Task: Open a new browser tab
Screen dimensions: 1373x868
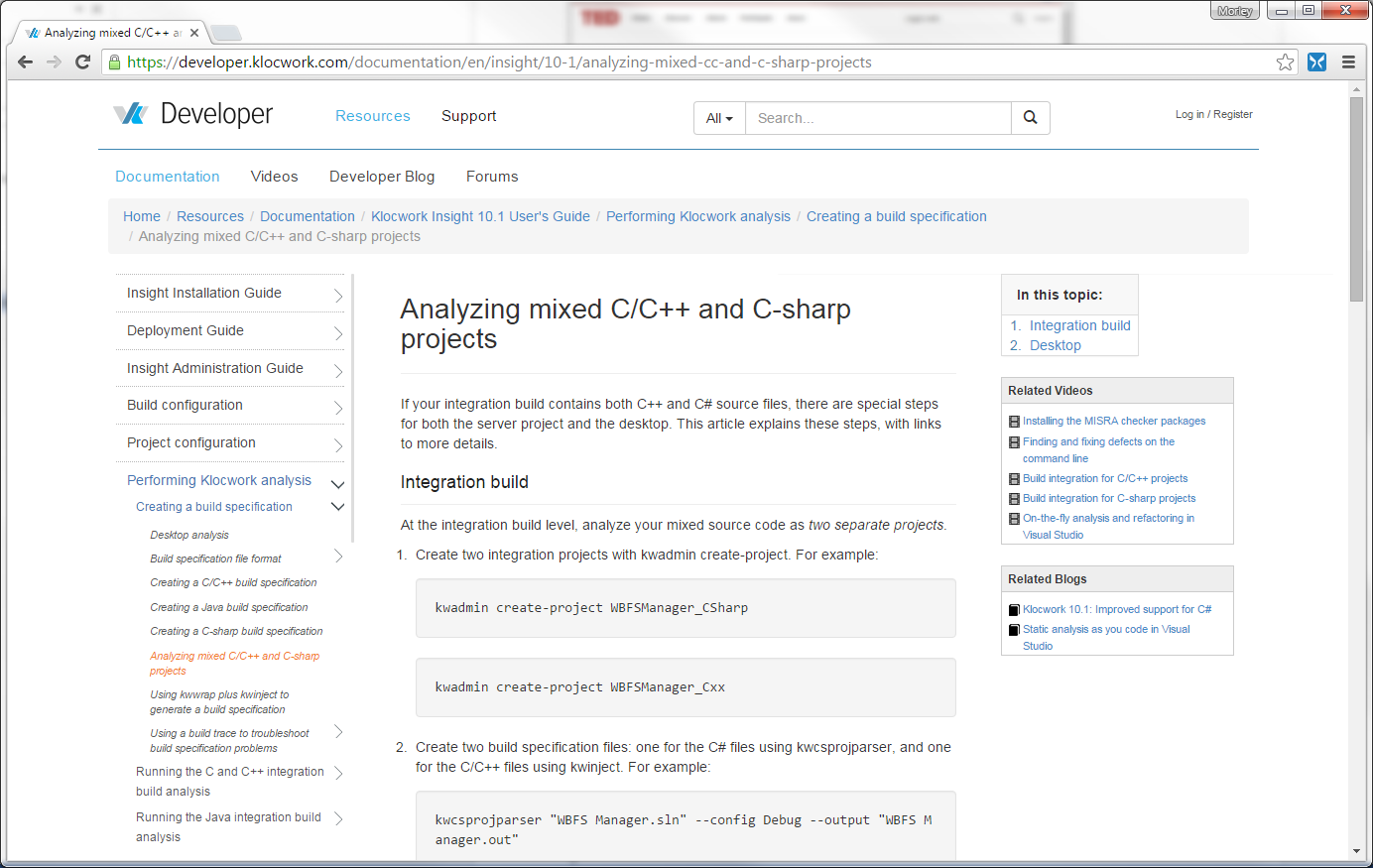Action: click(226, 33)
